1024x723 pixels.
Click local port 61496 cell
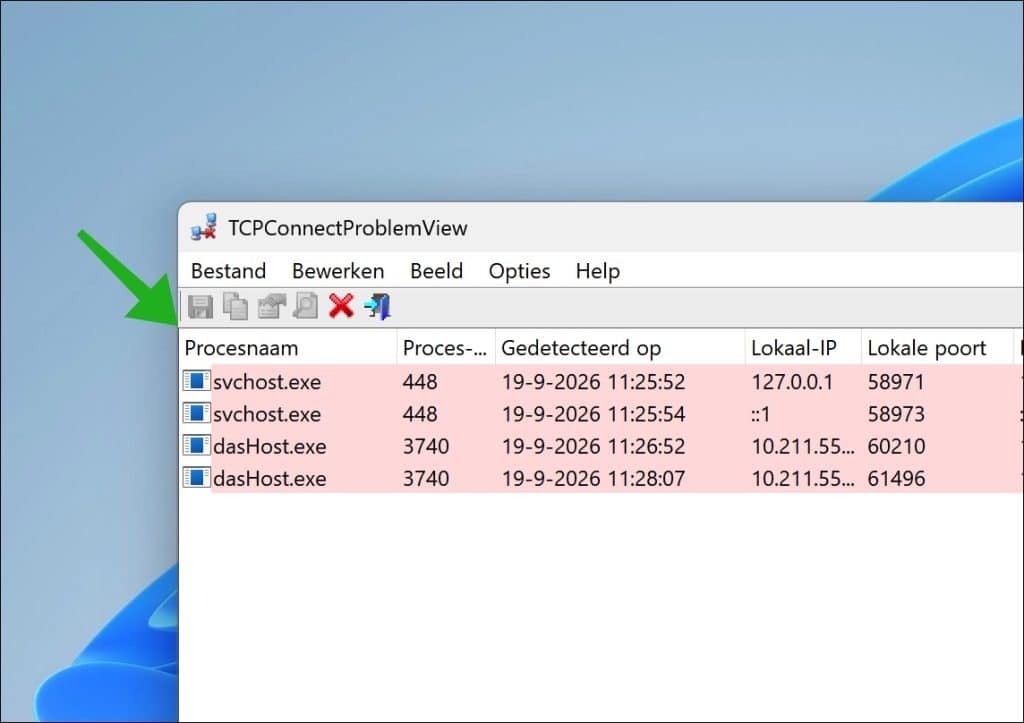point(896,478)
